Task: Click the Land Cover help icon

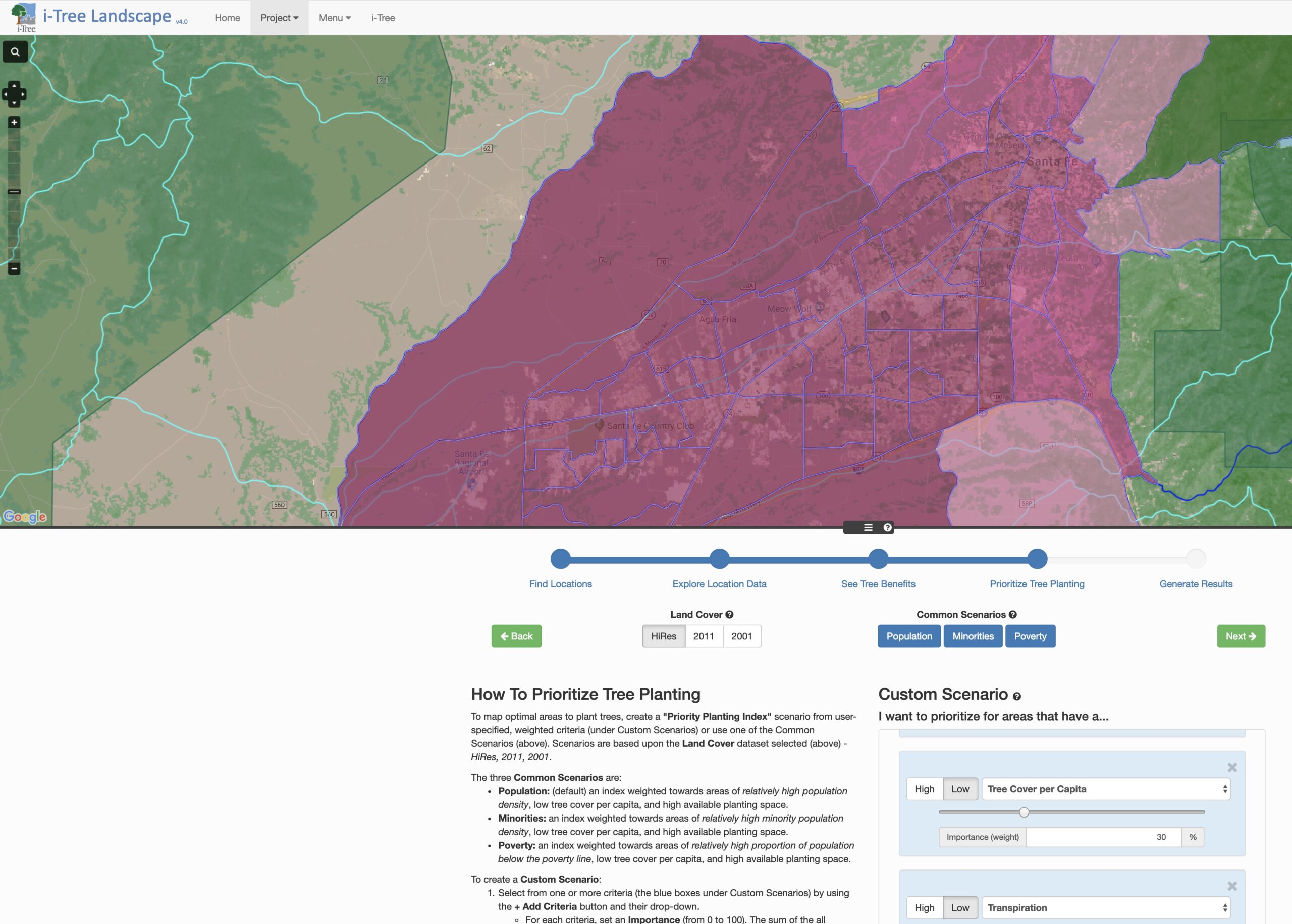Action: 729,615
